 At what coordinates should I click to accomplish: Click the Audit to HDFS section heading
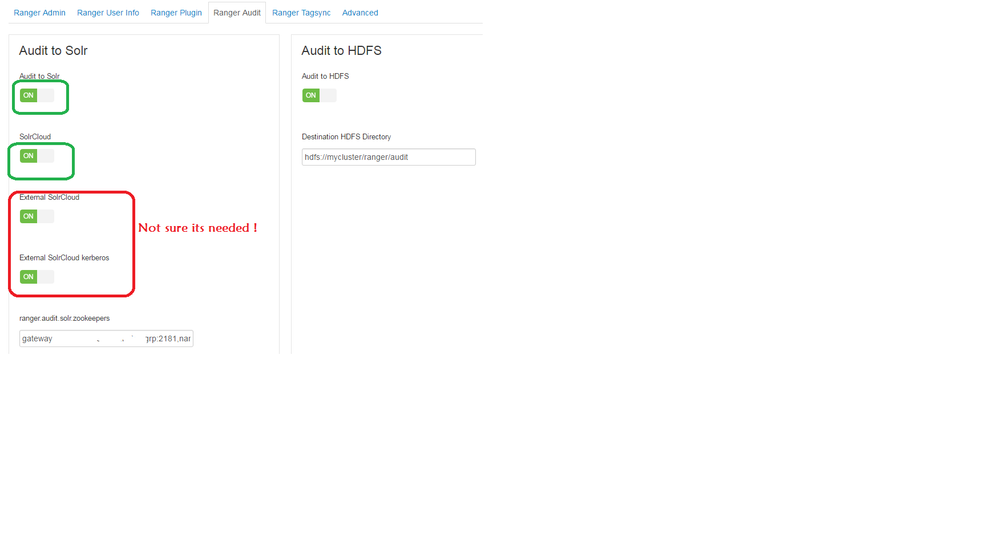[341, 51]
